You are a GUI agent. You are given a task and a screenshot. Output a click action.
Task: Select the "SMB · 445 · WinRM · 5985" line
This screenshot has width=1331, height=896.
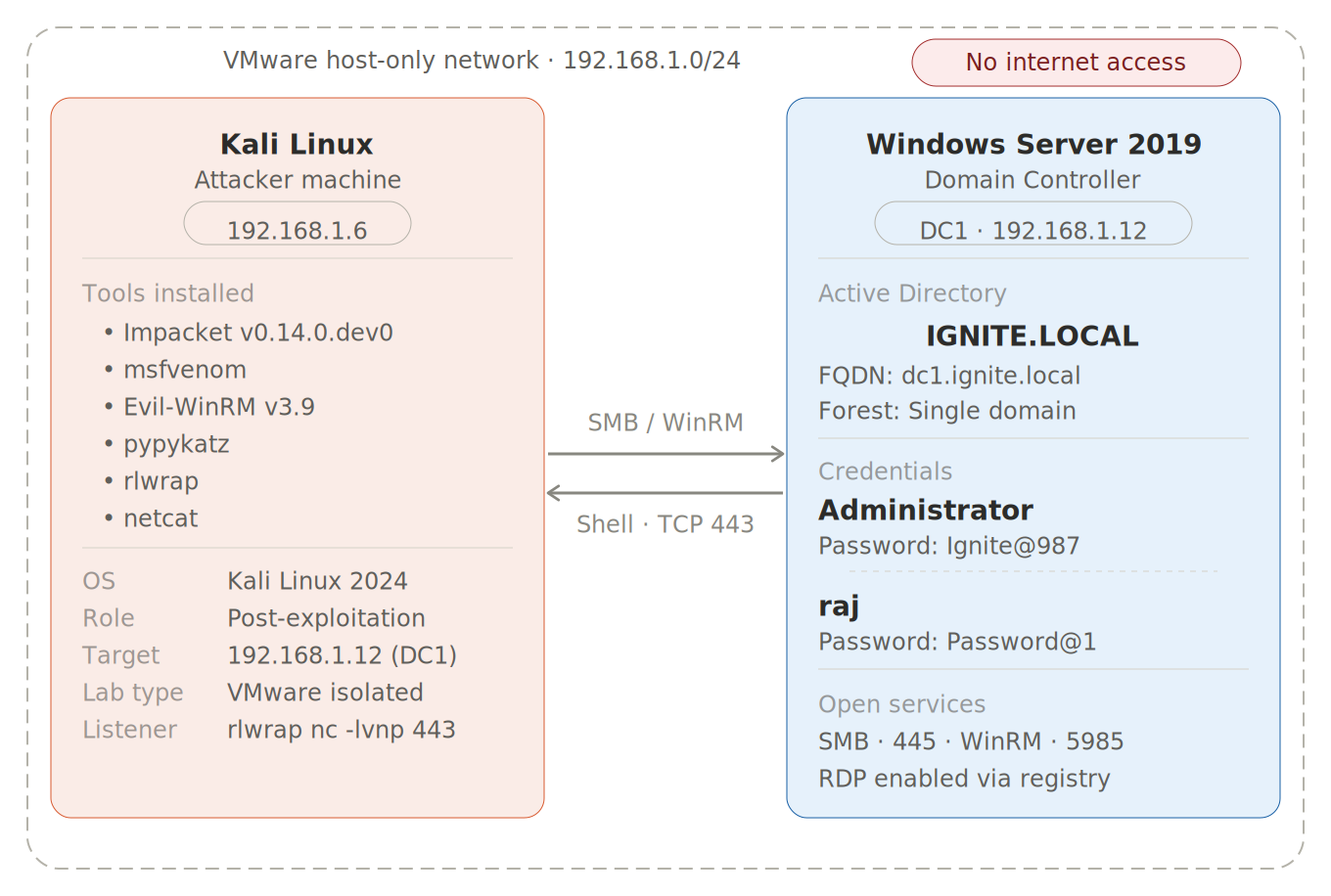pyautogui.click(x=971, y=741)
